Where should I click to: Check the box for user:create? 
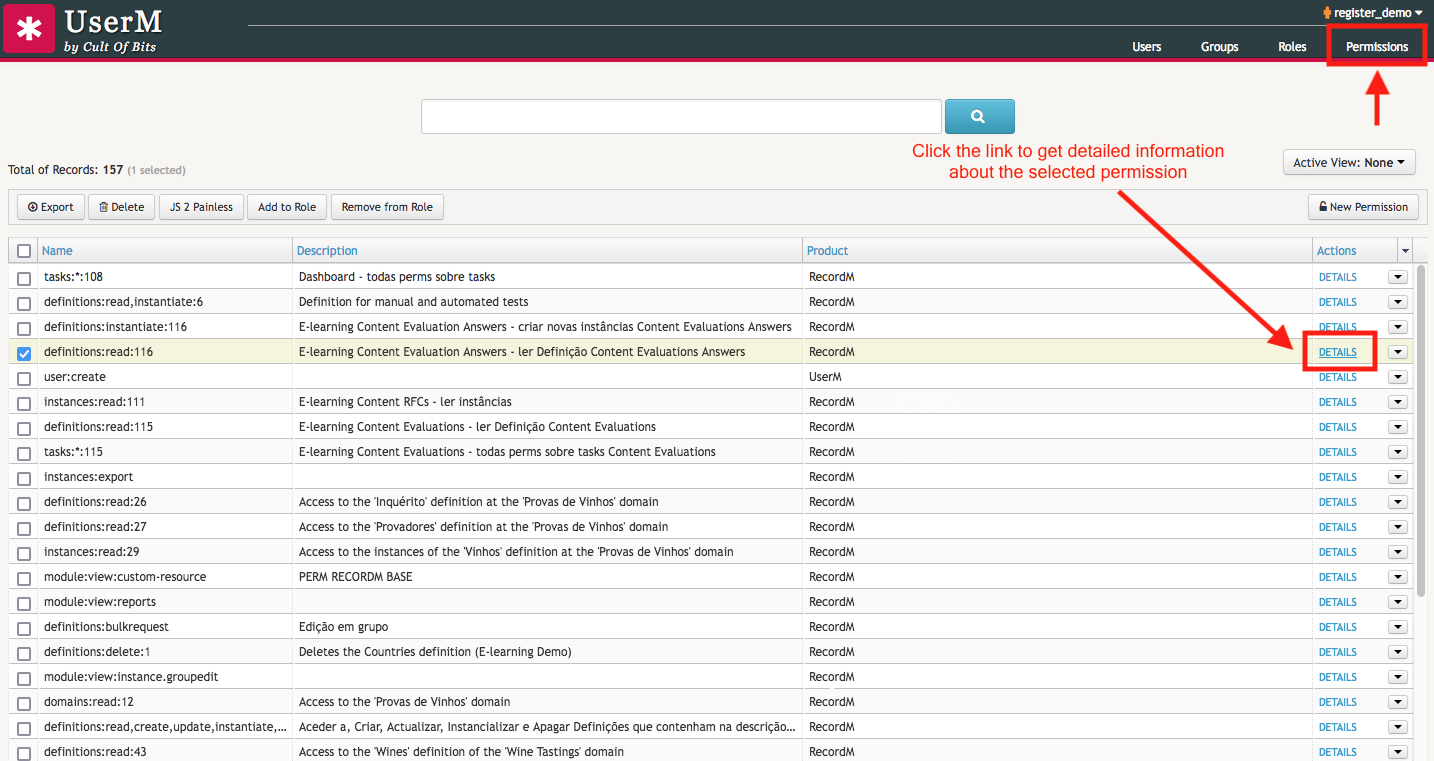24,378
